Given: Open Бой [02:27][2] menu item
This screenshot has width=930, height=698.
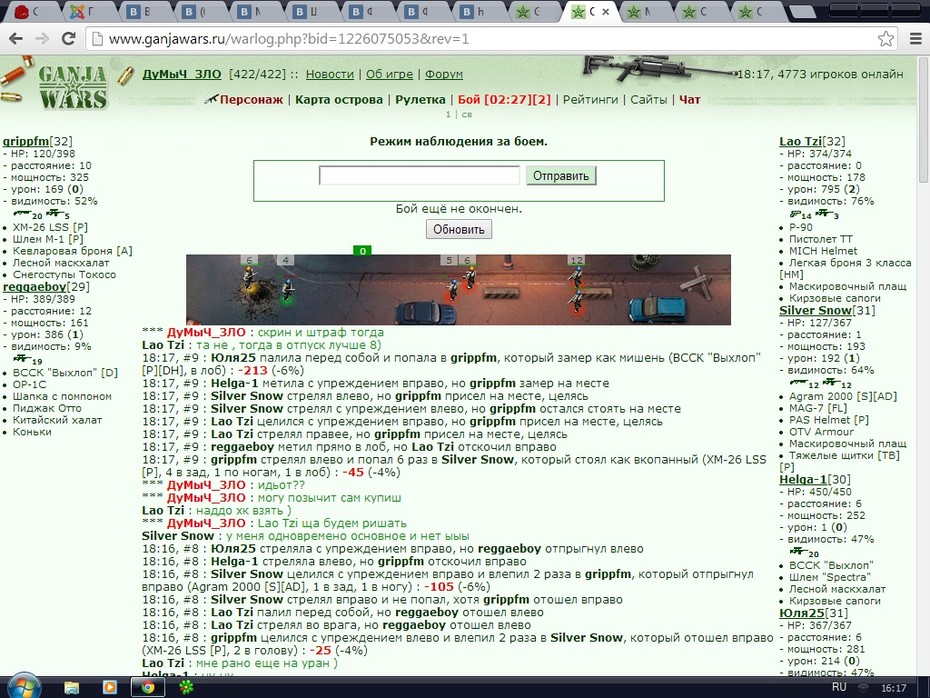Looking at the screenshot, I should (x=504, y=100).
